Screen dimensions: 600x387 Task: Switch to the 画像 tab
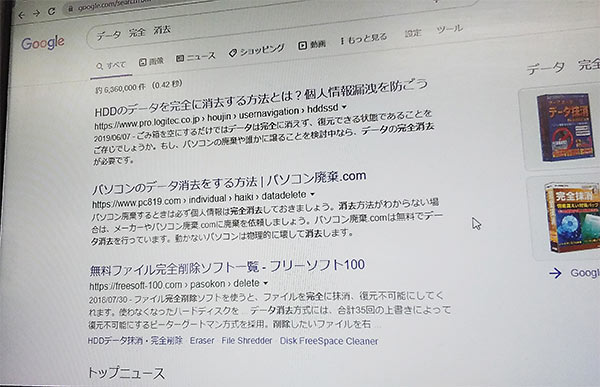(151, 61)
